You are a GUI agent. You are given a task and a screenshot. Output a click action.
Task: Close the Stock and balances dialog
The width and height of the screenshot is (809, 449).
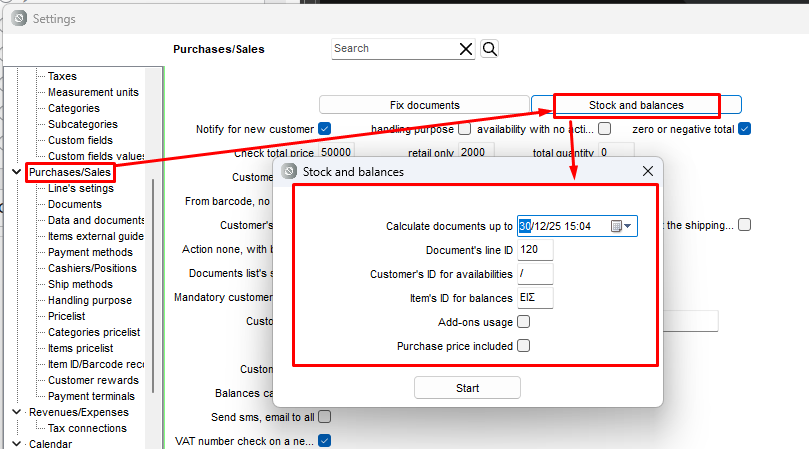pyautogui.click(x=647, y=171)
